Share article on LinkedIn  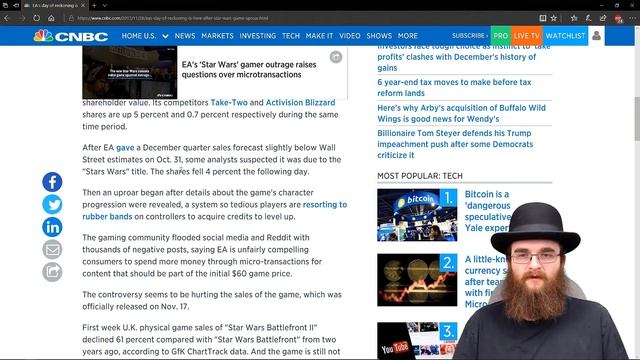coord(52,227)
